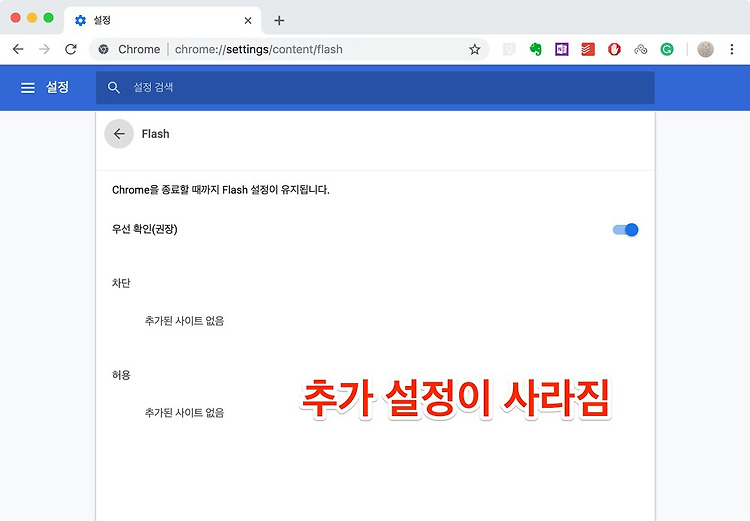
Task: Open the settings hamburger menu
Action: 28,88
